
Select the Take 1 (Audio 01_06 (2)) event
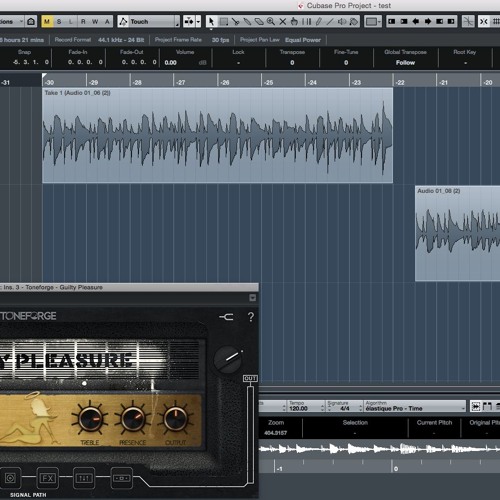[218, 135]
